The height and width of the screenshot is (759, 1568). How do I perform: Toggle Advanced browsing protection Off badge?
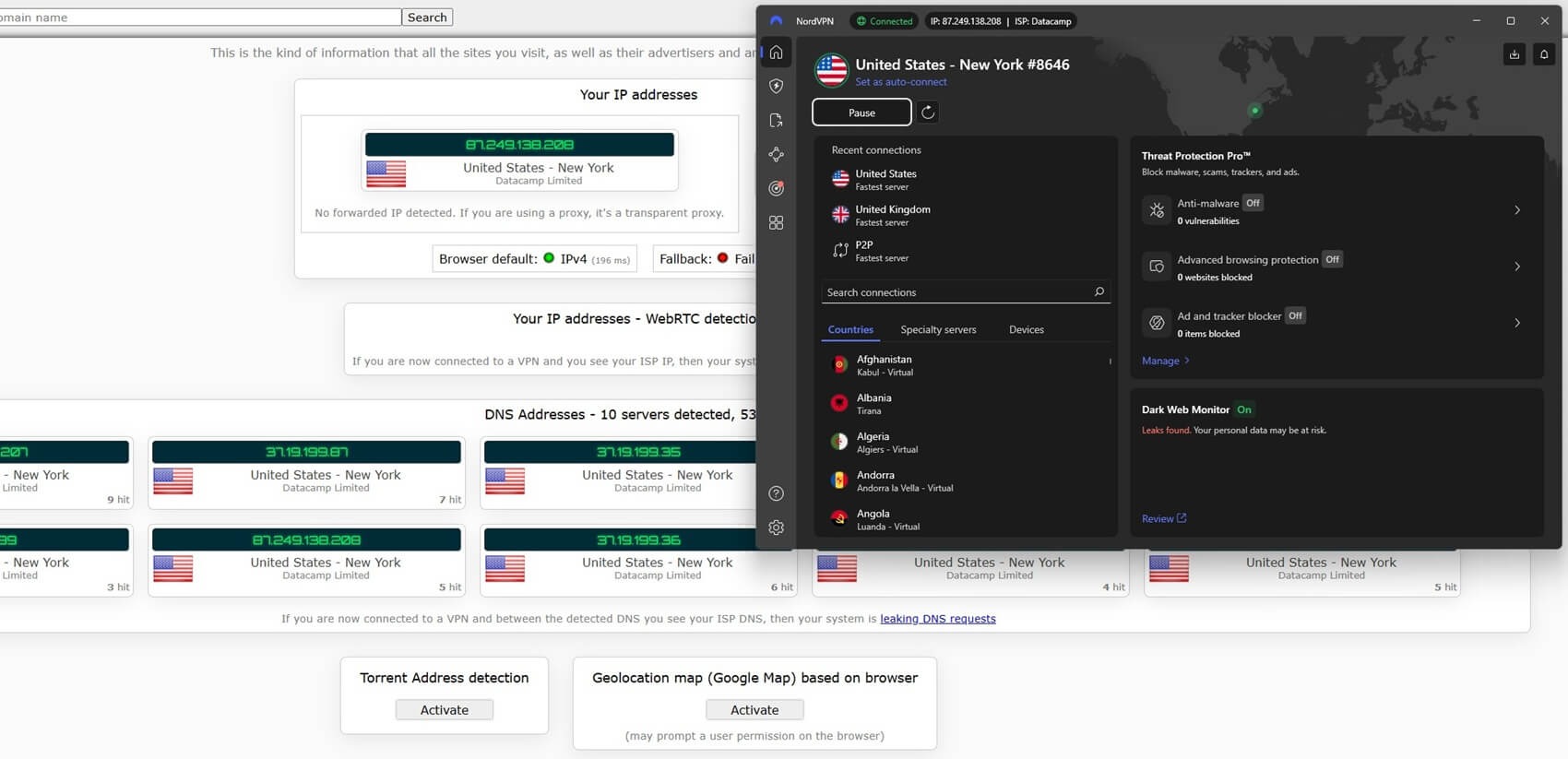[x=1332, y=259]
